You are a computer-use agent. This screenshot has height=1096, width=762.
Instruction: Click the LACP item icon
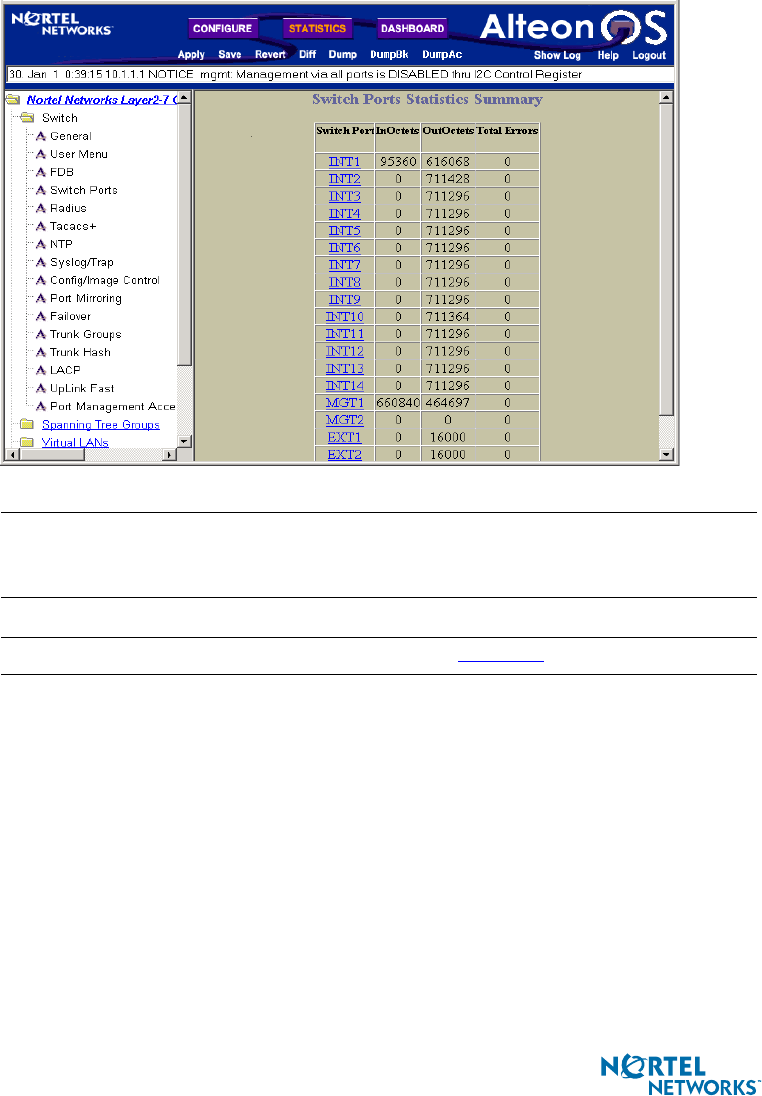41,370
